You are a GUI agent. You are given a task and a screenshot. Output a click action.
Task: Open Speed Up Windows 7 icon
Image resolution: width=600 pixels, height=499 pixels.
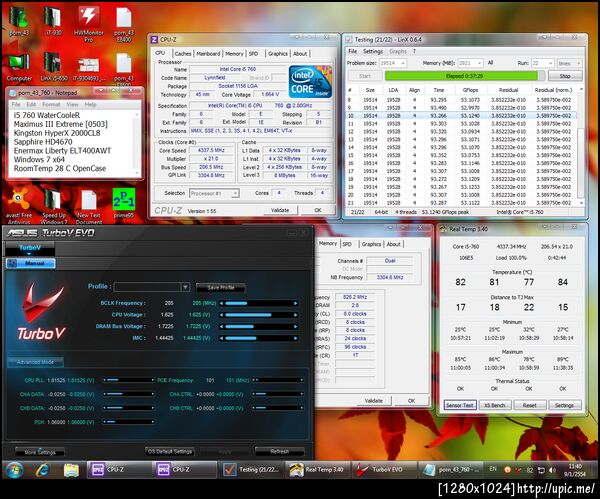(54, 206)
